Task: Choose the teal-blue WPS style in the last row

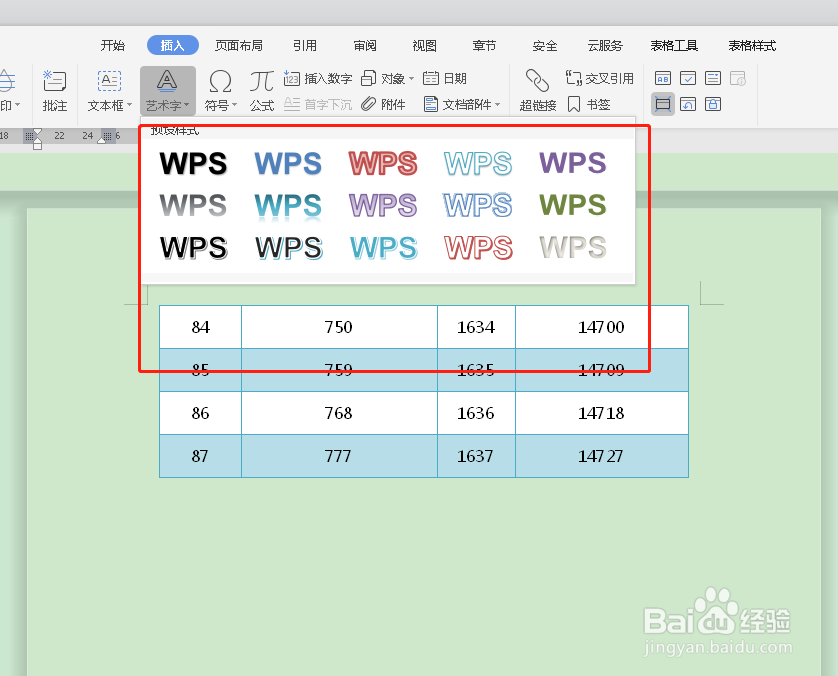Action: 384,247
